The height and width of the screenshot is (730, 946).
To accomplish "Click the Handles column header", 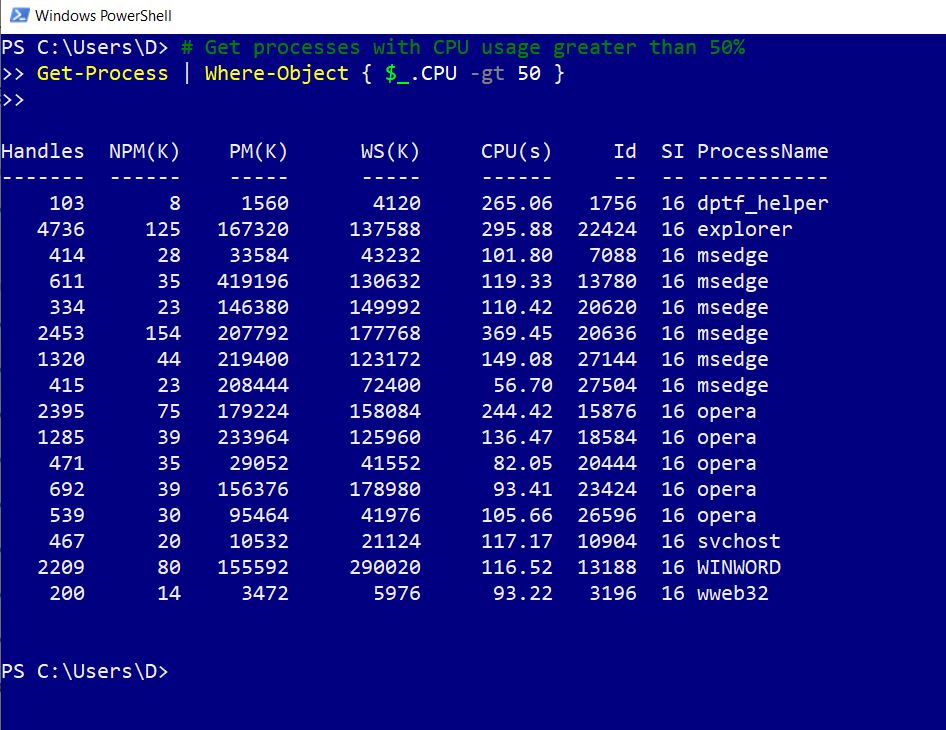I will (x=43, y=152).
